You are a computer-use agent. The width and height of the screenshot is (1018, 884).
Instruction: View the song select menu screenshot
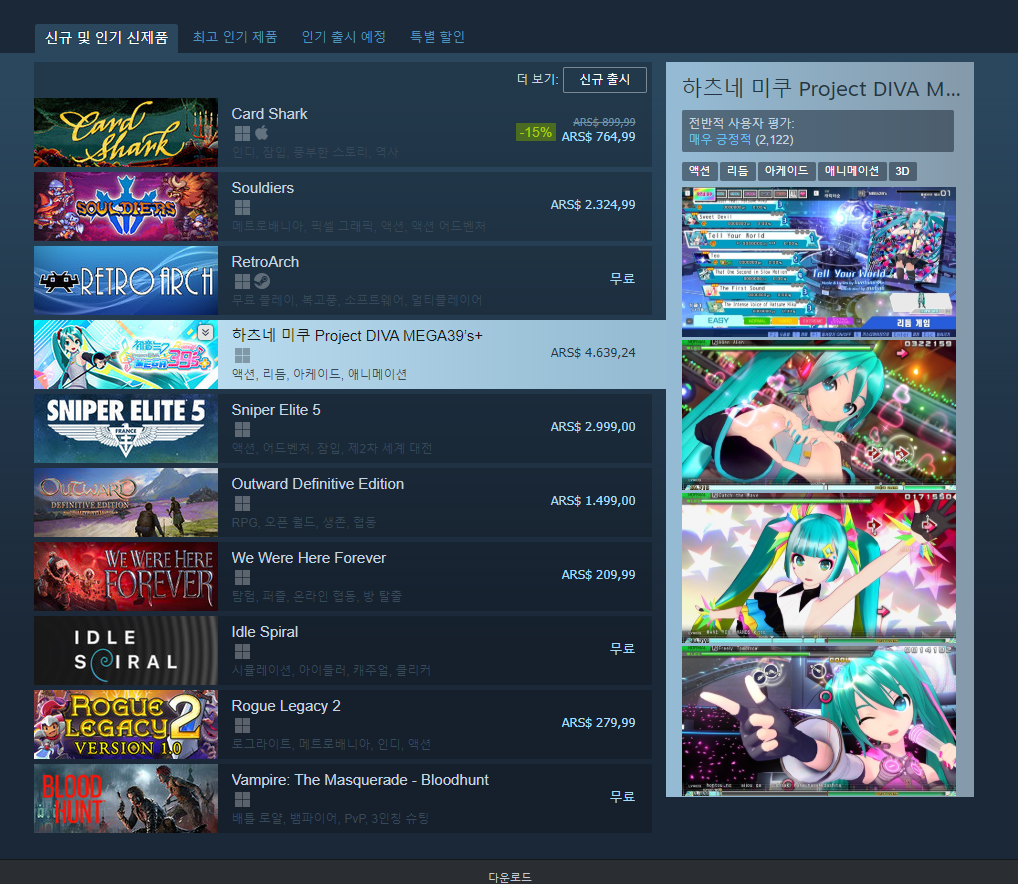click(x=819, y=262)
